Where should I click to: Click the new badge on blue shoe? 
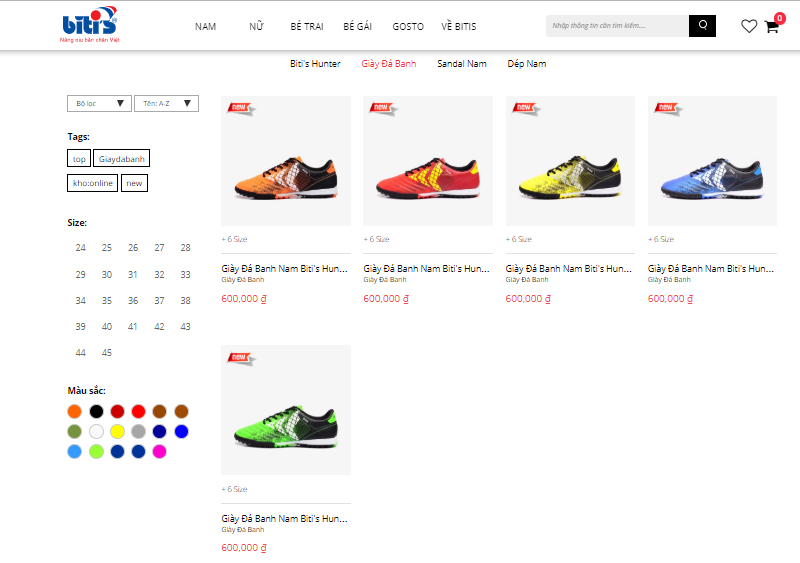click(667, 108)
